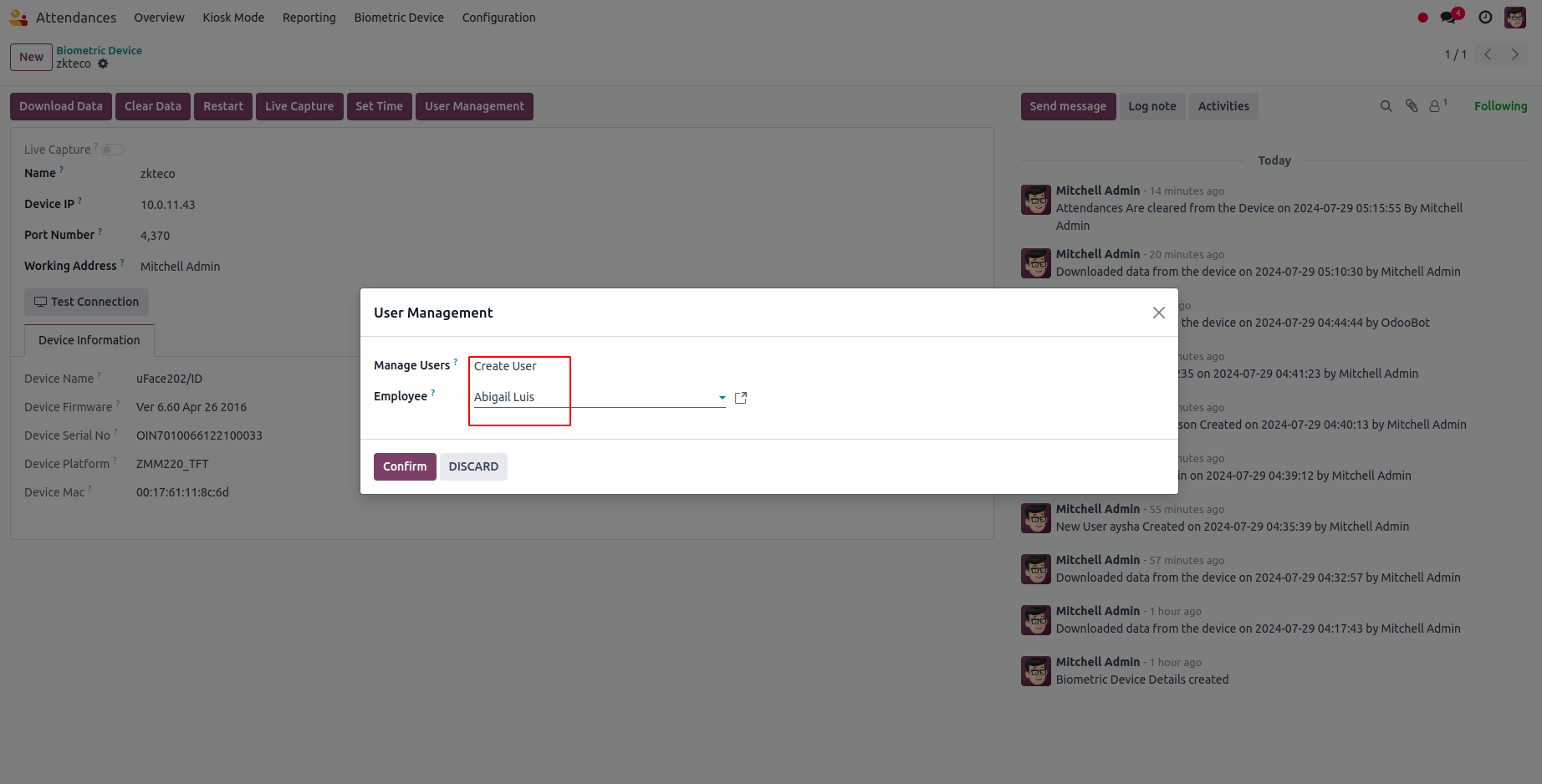Open the activities clock icon

[1485, 17]
